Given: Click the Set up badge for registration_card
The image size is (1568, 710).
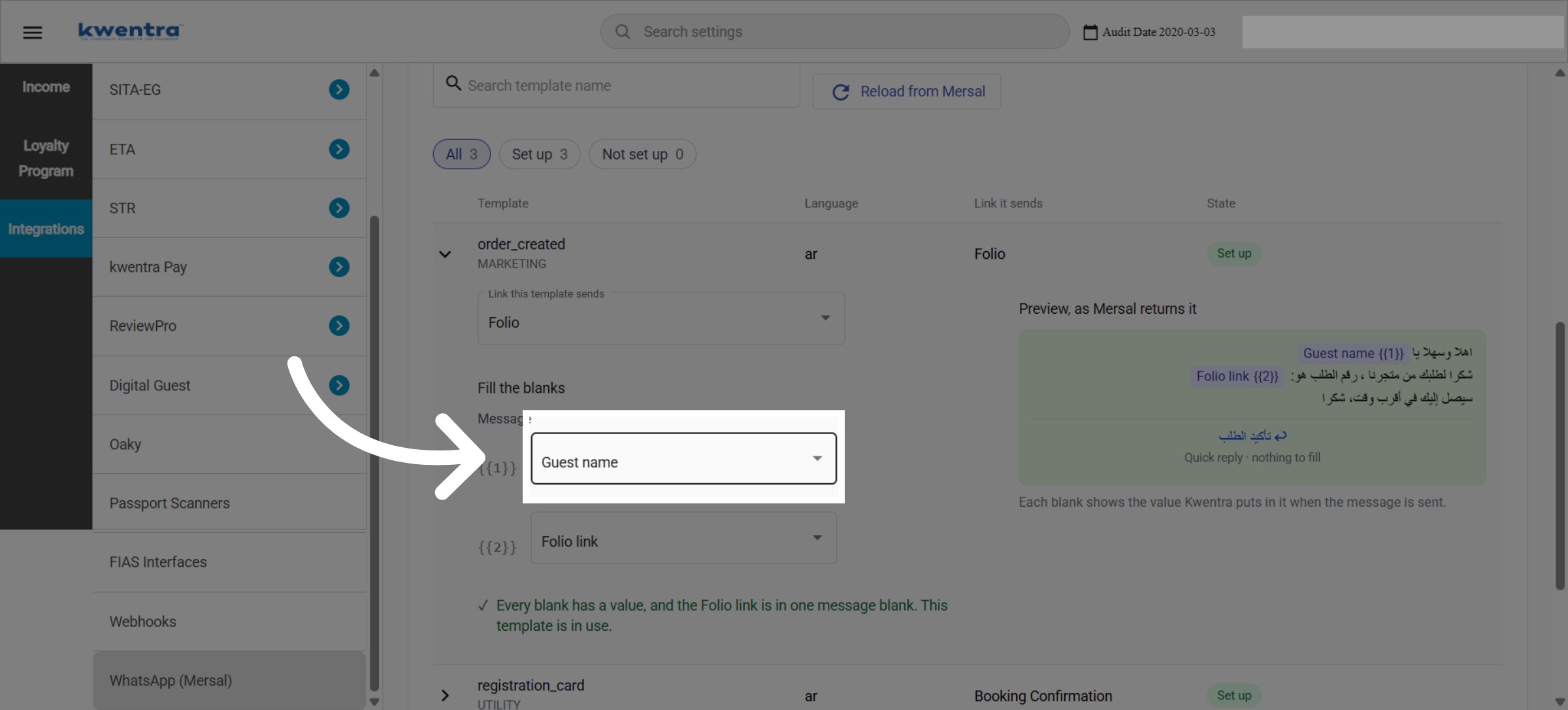Looking at the screenshot, I should pos(1234,696).
